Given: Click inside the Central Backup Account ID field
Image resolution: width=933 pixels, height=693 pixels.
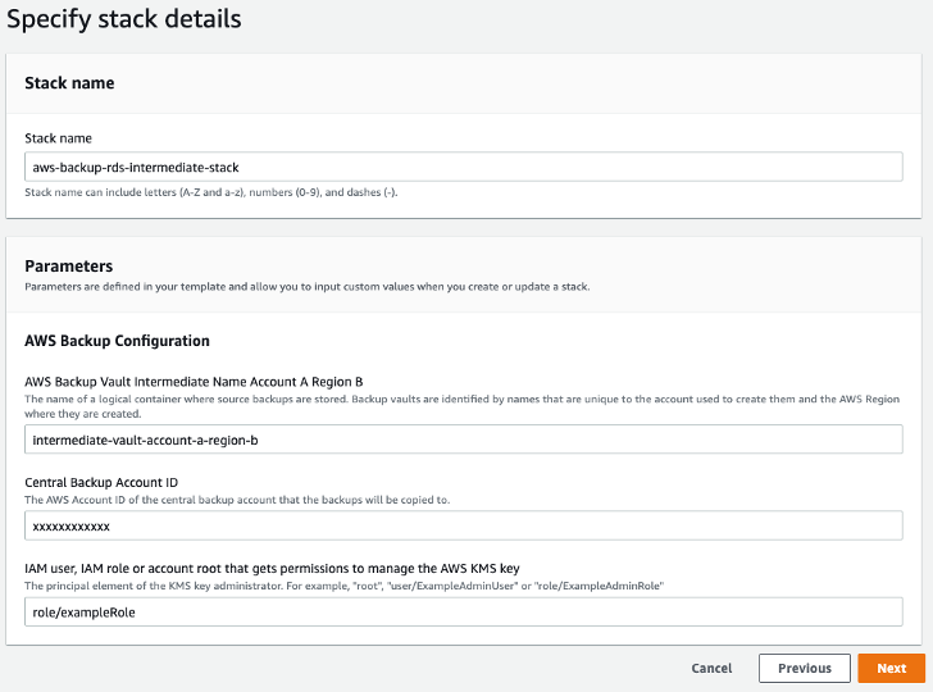Looking at the screenshot, I should point(462,525).
